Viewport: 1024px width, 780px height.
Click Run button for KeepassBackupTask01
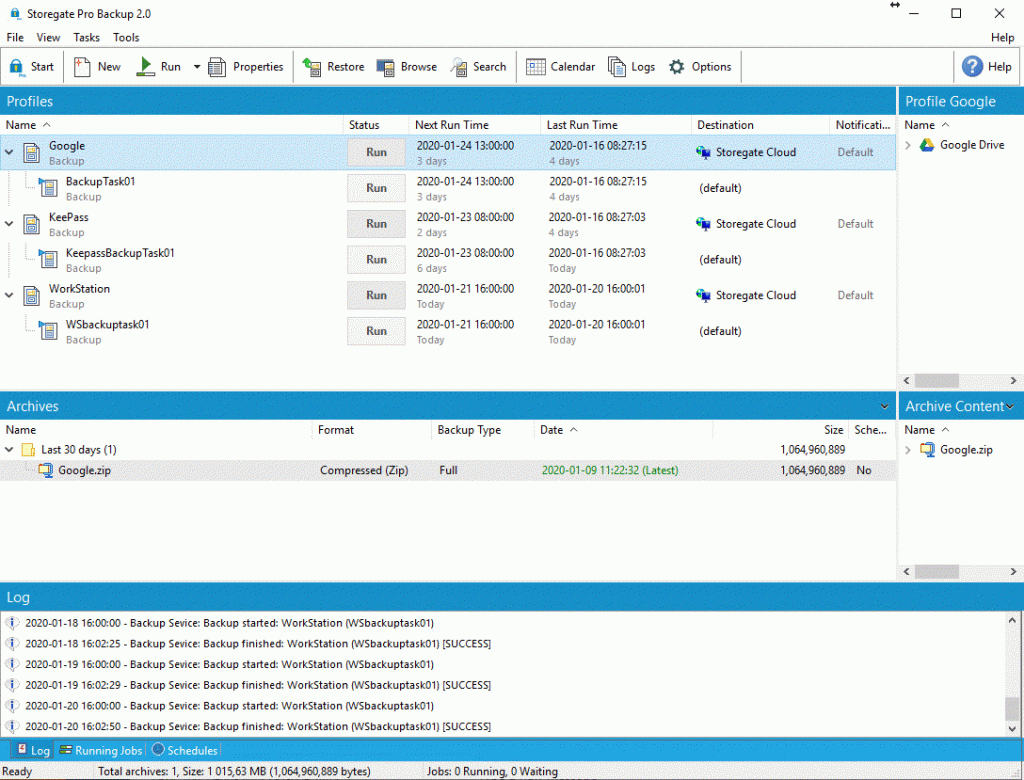point(376,259)
